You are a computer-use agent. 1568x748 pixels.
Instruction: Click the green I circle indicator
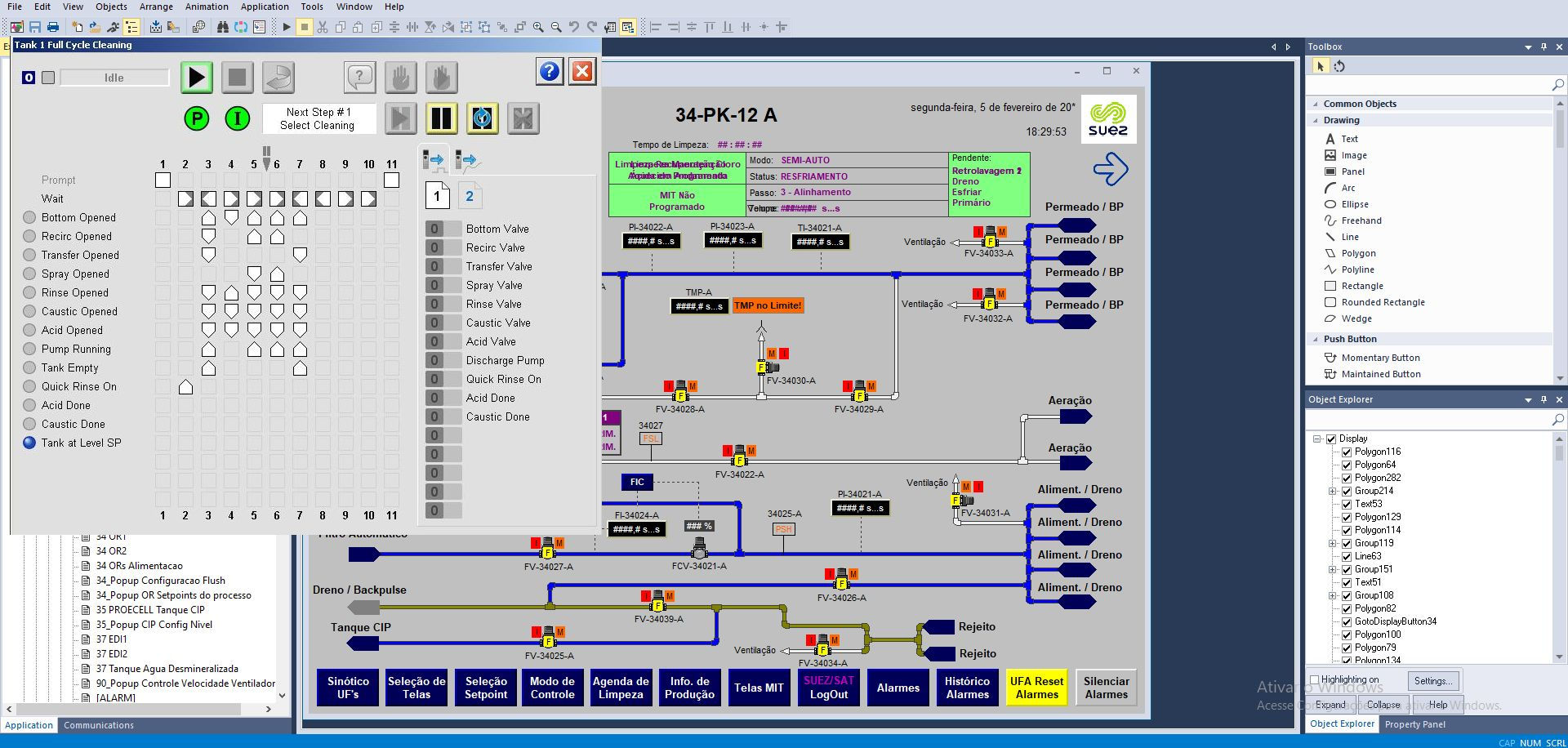[x=238, y=118]
